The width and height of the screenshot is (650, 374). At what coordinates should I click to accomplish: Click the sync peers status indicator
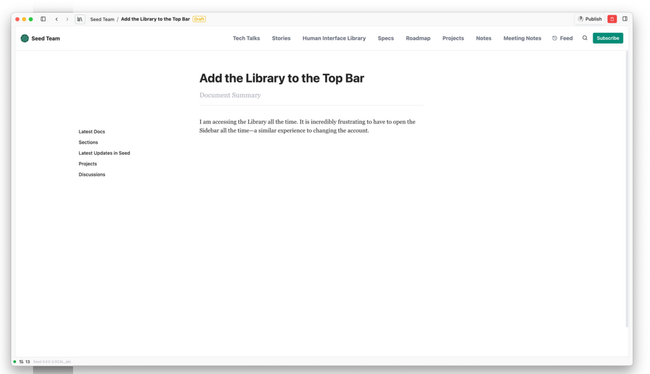(x=24, y=362)
